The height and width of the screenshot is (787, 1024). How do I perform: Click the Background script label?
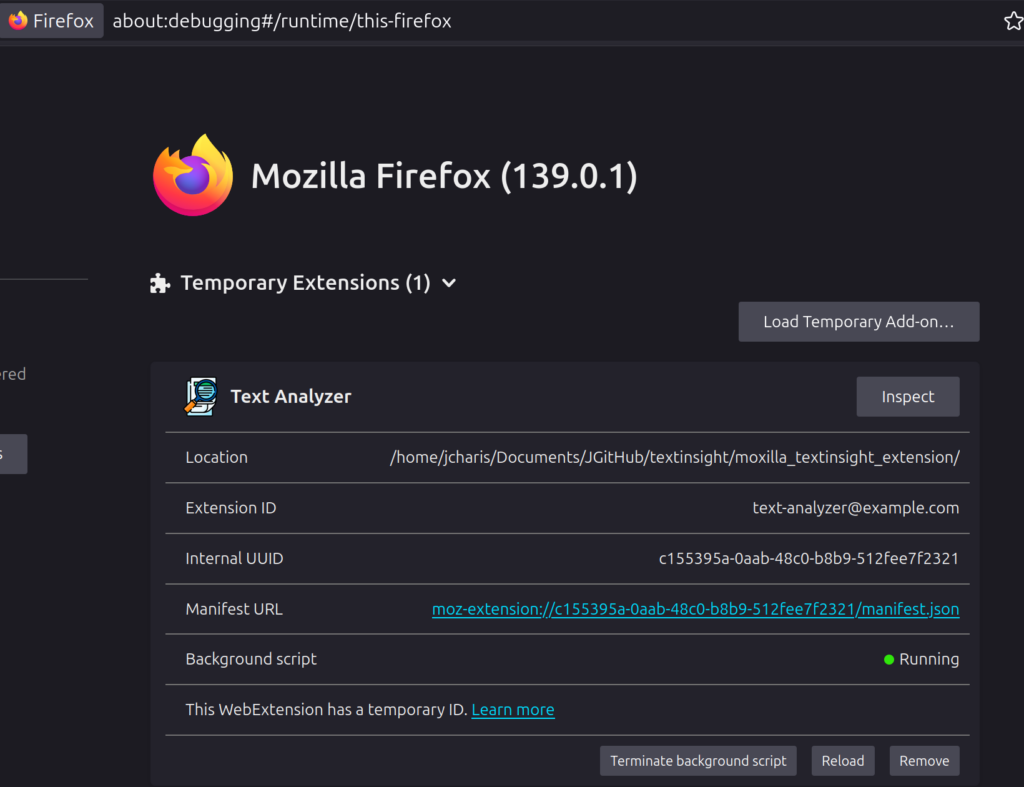251,660
